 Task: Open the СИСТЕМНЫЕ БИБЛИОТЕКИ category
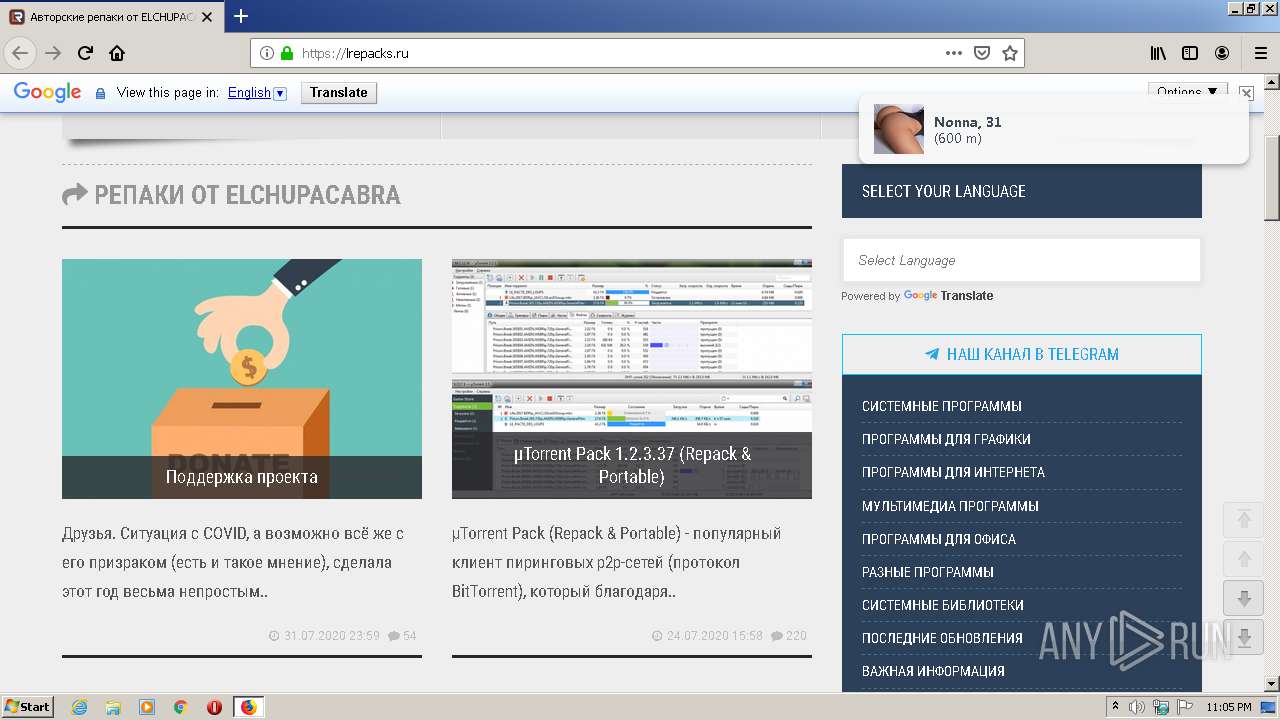(x=943, y=605)
